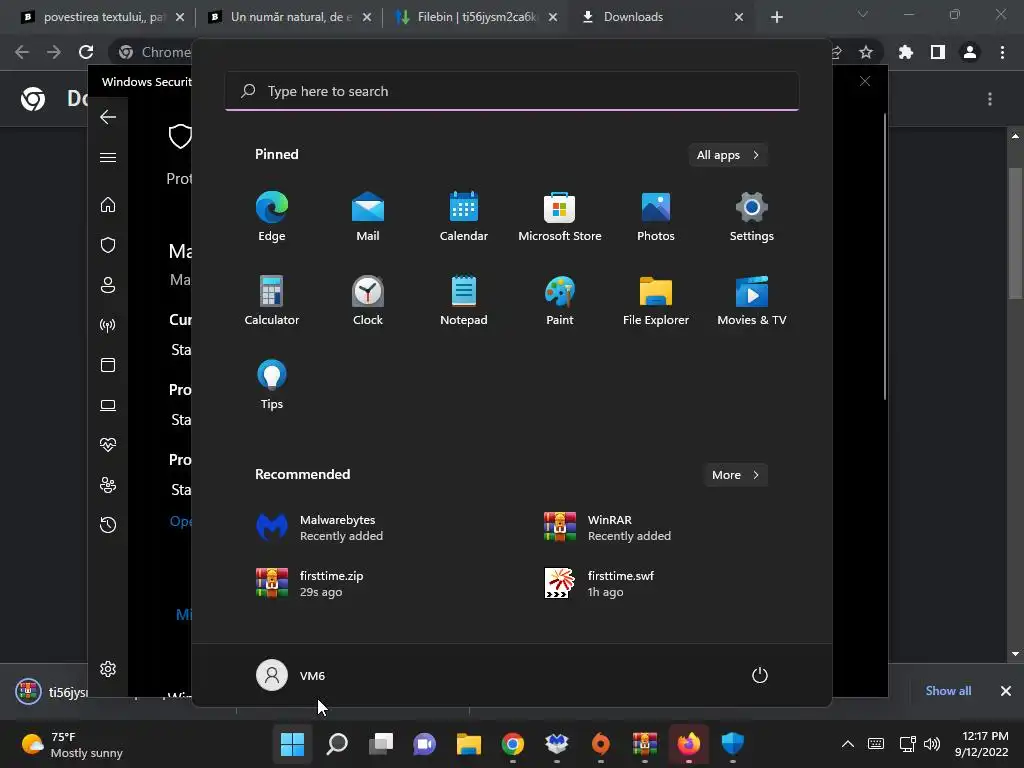Toggle Windows Security hamburger navigation menu
Viewport: 1024px width, 768px height.
[108, 157]
